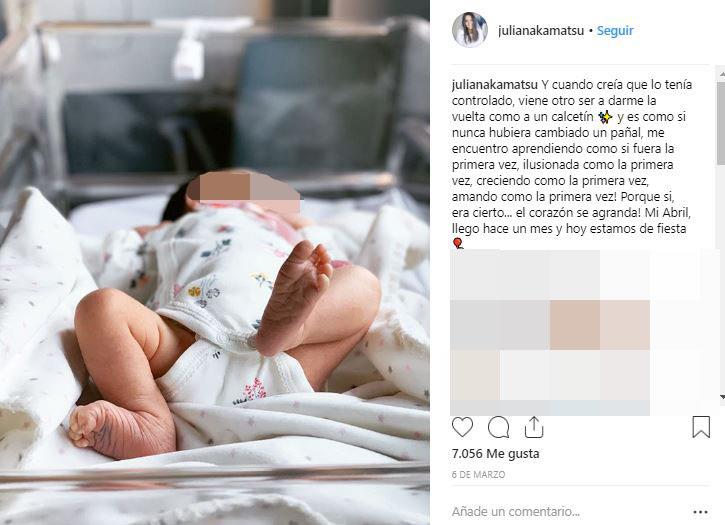725x525 pixels.
Task: Share the post with the upload arrow icon
Action: click(x=534, y=427)
